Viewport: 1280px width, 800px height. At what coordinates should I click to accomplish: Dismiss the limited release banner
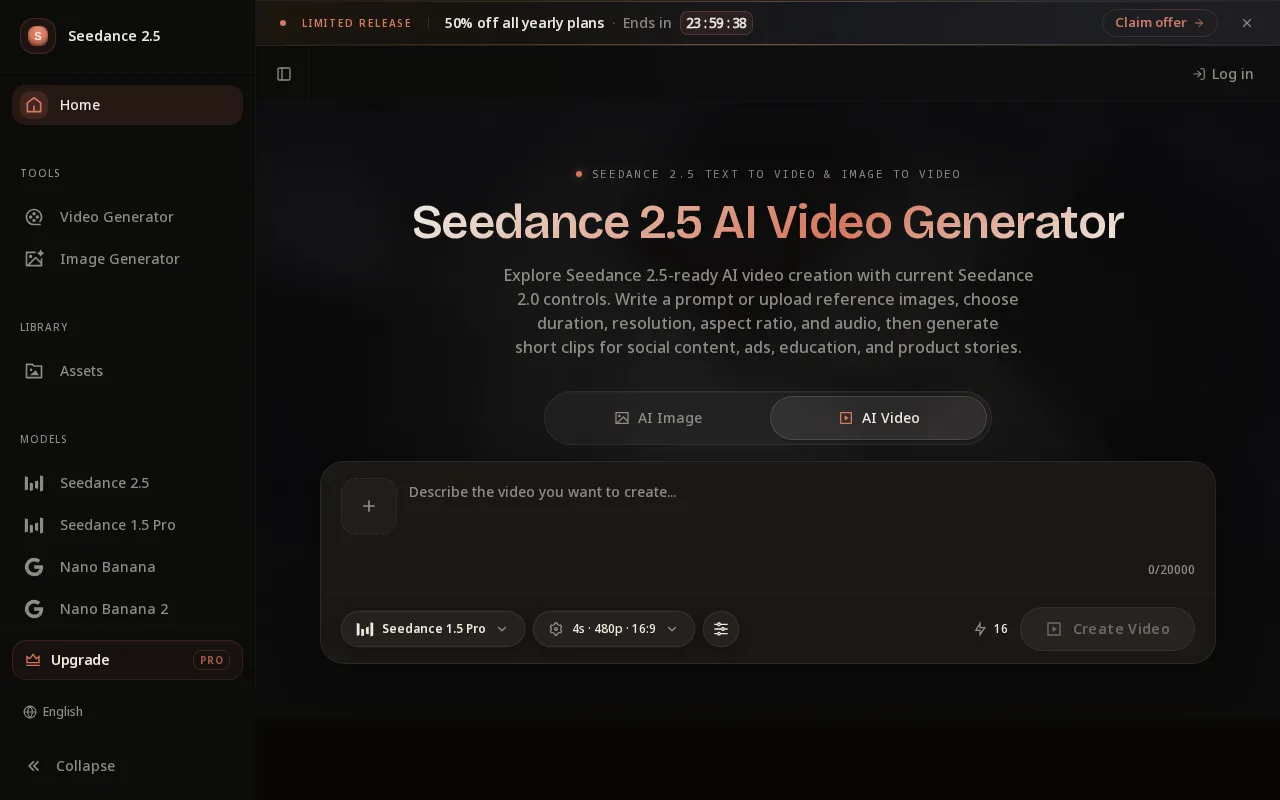point(1247,23)
